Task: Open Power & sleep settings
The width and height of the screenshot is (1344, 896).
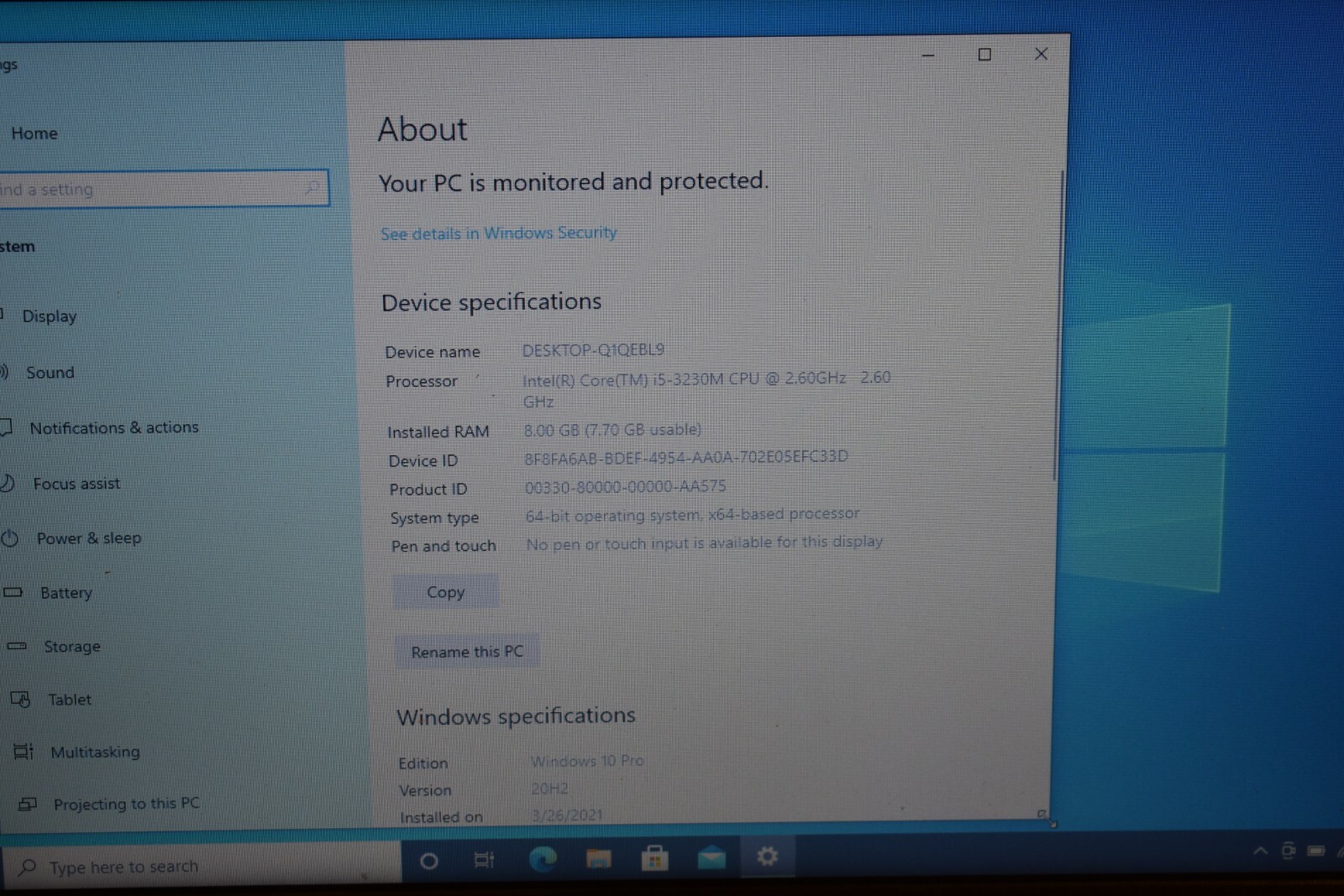Action: coord(89,538)
